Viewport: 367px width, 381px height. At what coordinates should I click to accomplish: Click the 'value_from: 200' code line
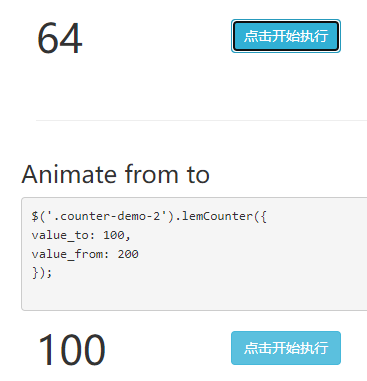pos(85,254)
